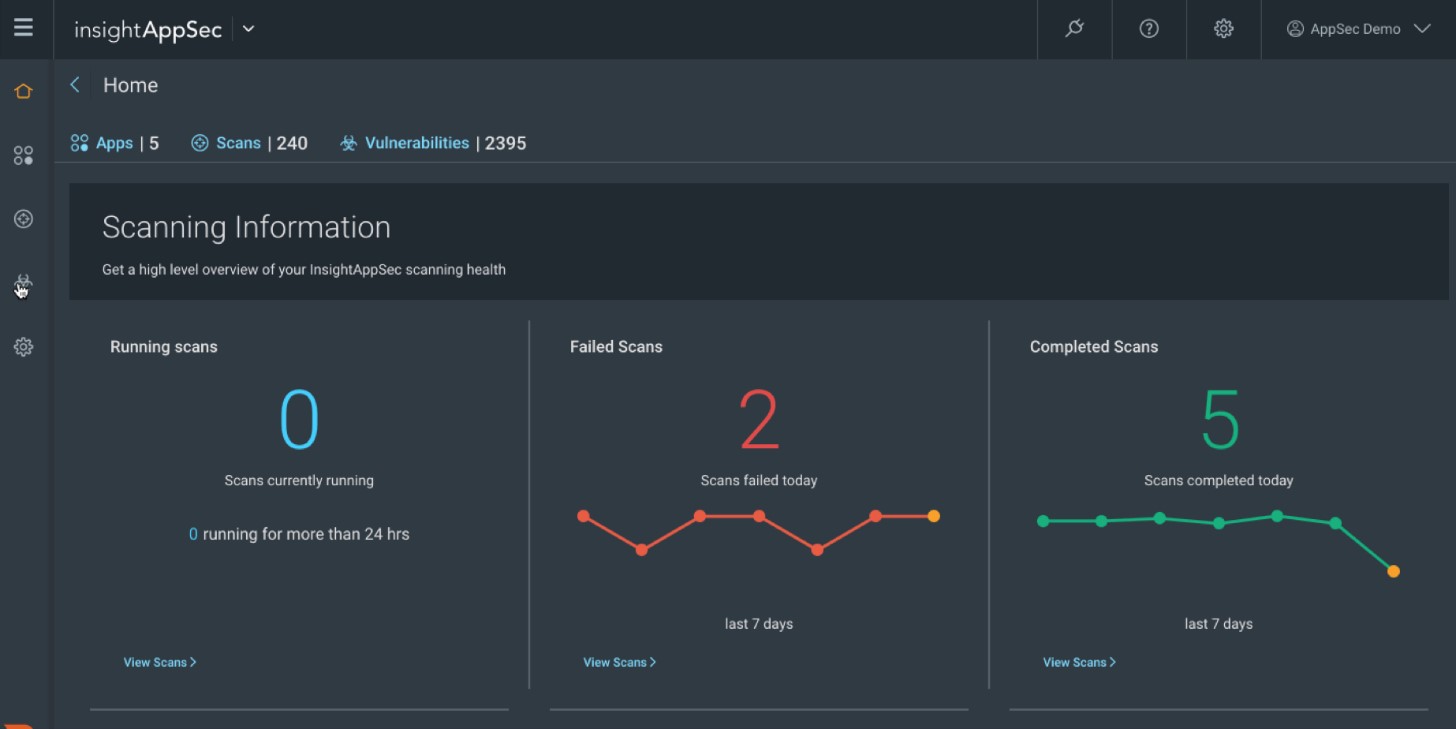Image resolution: width=1456 pixels, height=729 pixels.
Task: Open sidebar Settings gear icon
Action: click(23, 346)
